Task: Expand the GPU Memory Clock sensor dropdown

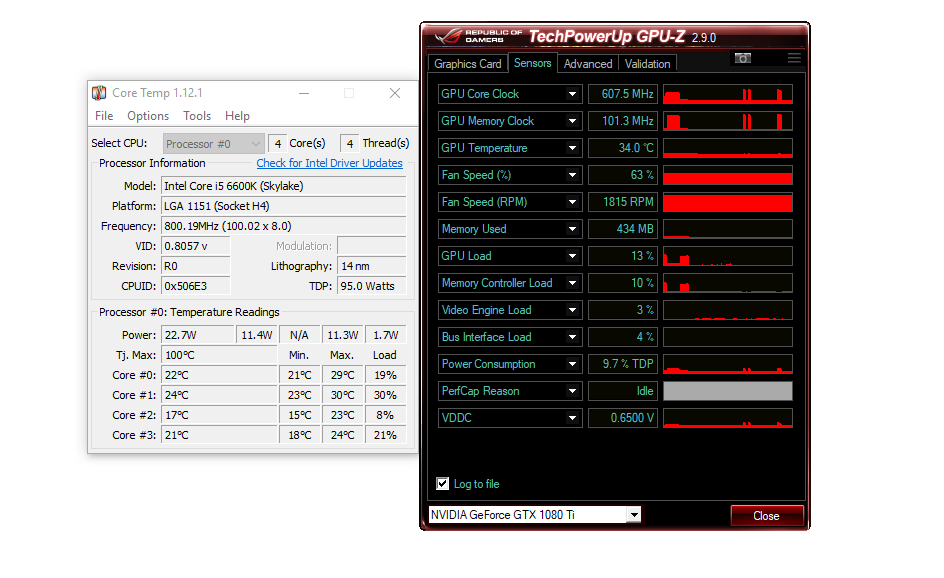Action: click(x=572, y=121)
